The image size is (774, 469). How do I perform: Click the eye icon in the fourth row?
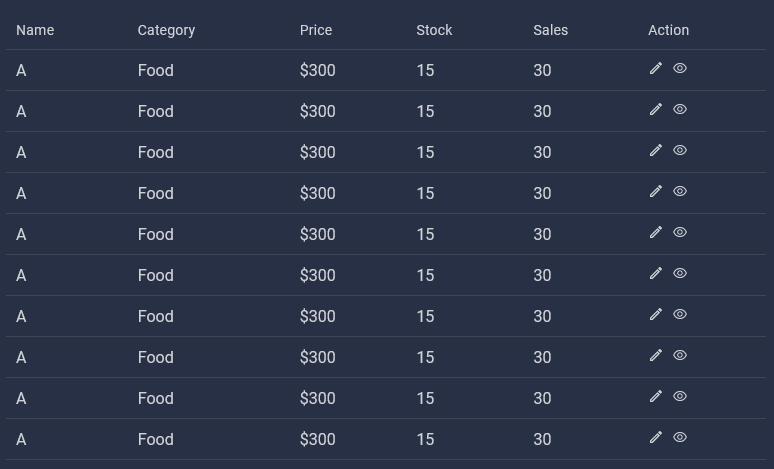680,191
